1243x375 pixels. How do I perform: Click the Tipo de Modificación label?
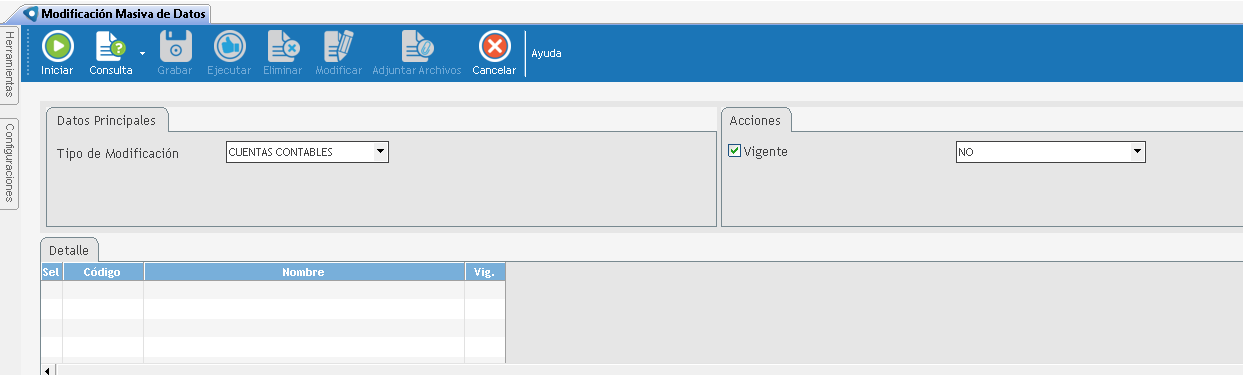[x=118, y=153]
